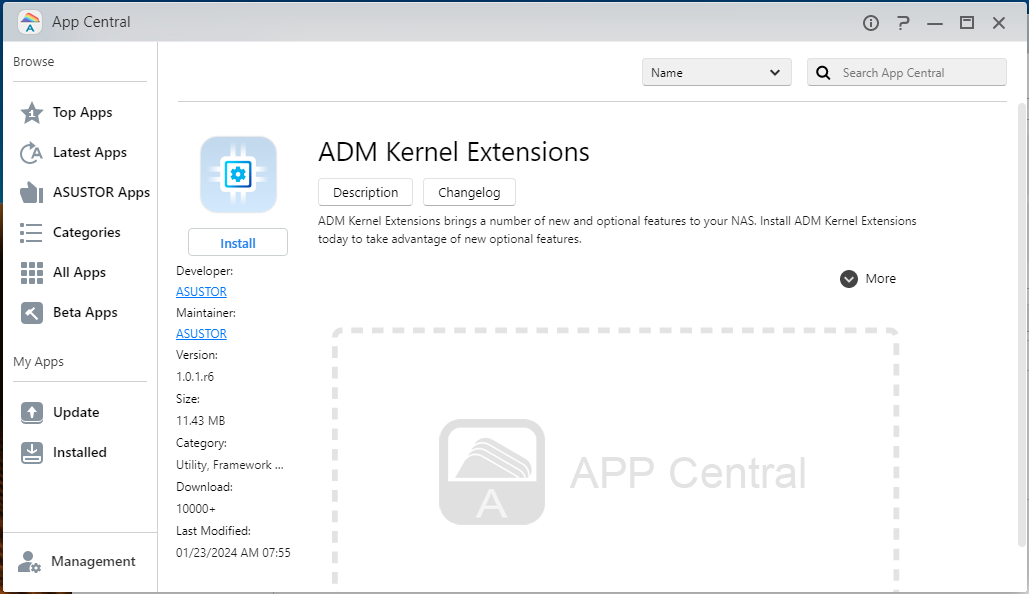Click the Management label
The width and height of the screenshot is (1029, 594).
[x=93, y=561]
